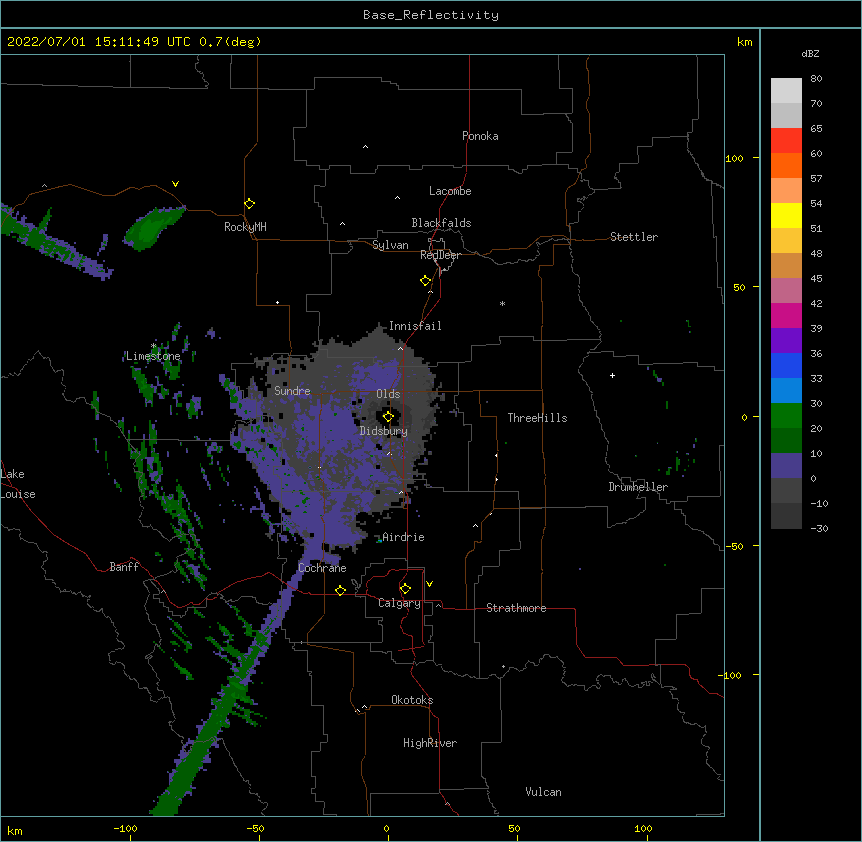Pick the pink 45-42 dBZ legend color

[x=786, y=290]
